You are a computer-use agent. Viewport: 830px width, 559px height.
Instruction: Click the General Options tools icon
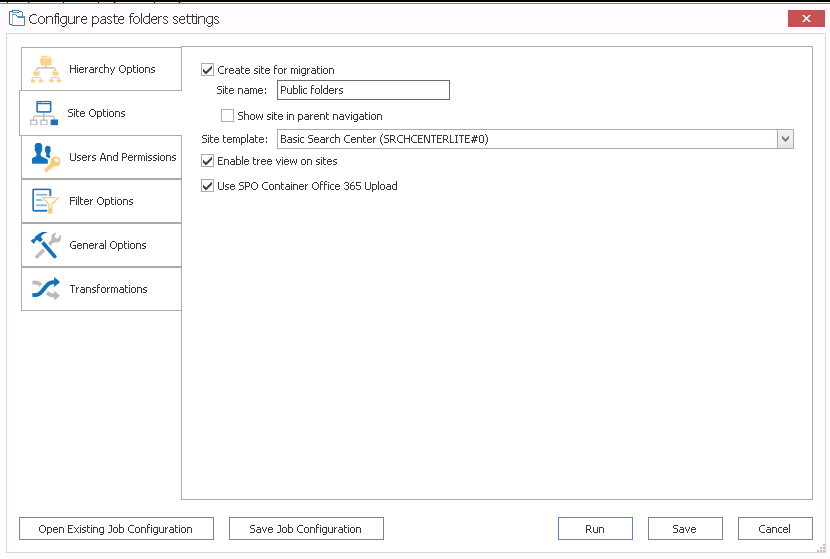tap(46, 245)
